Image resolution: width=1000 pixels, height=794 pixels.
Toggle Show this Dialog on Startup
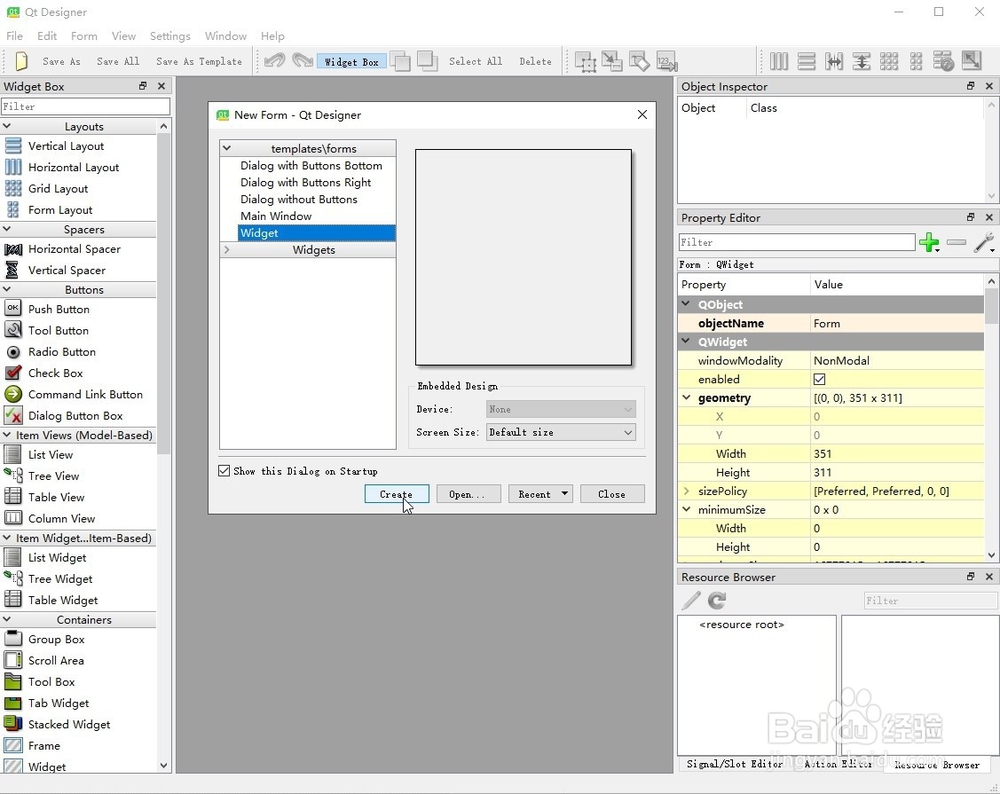(224, 471)
